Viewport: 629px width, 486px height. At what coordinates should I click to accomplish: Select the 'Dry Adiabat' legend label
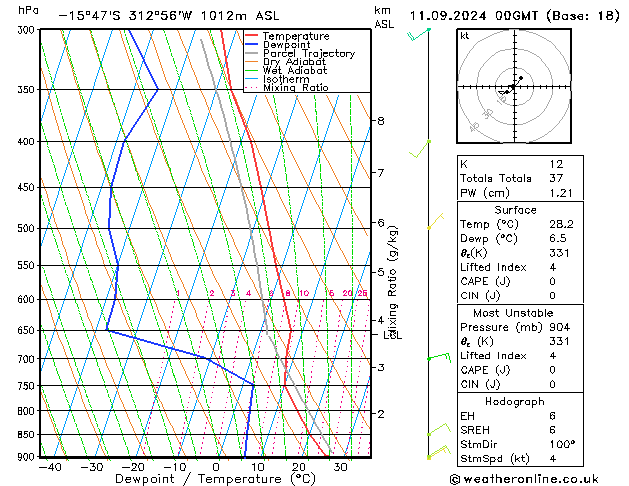(x=294, y=62)
